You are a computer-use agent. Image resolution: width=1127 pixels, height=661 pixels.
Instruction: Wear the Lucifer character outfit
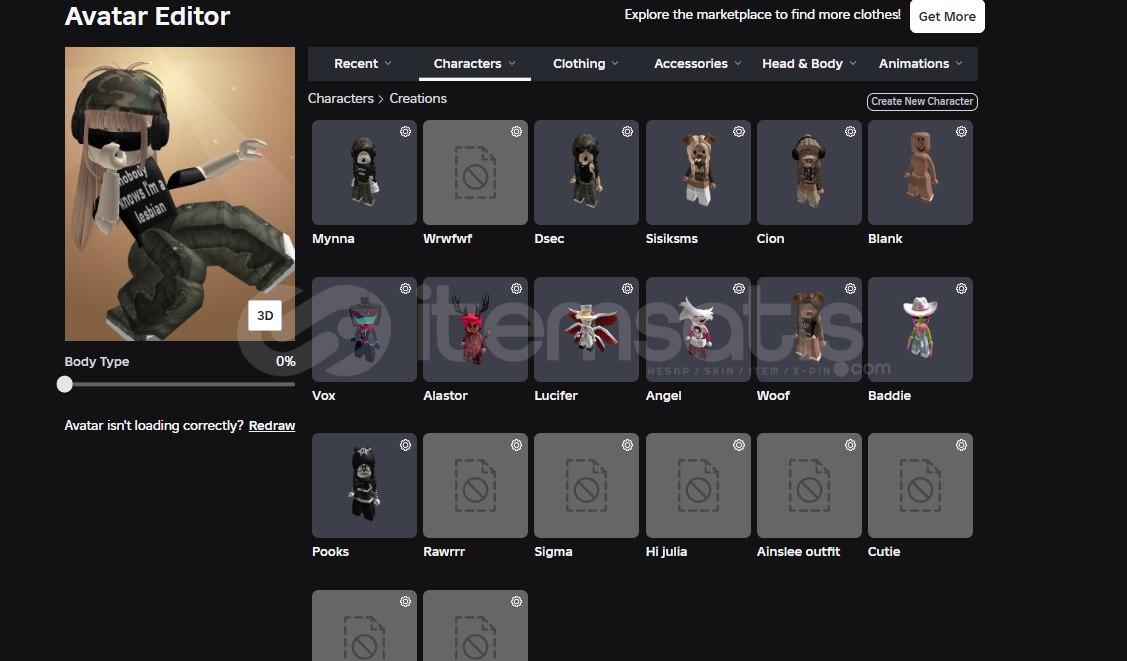click(586, 329)
